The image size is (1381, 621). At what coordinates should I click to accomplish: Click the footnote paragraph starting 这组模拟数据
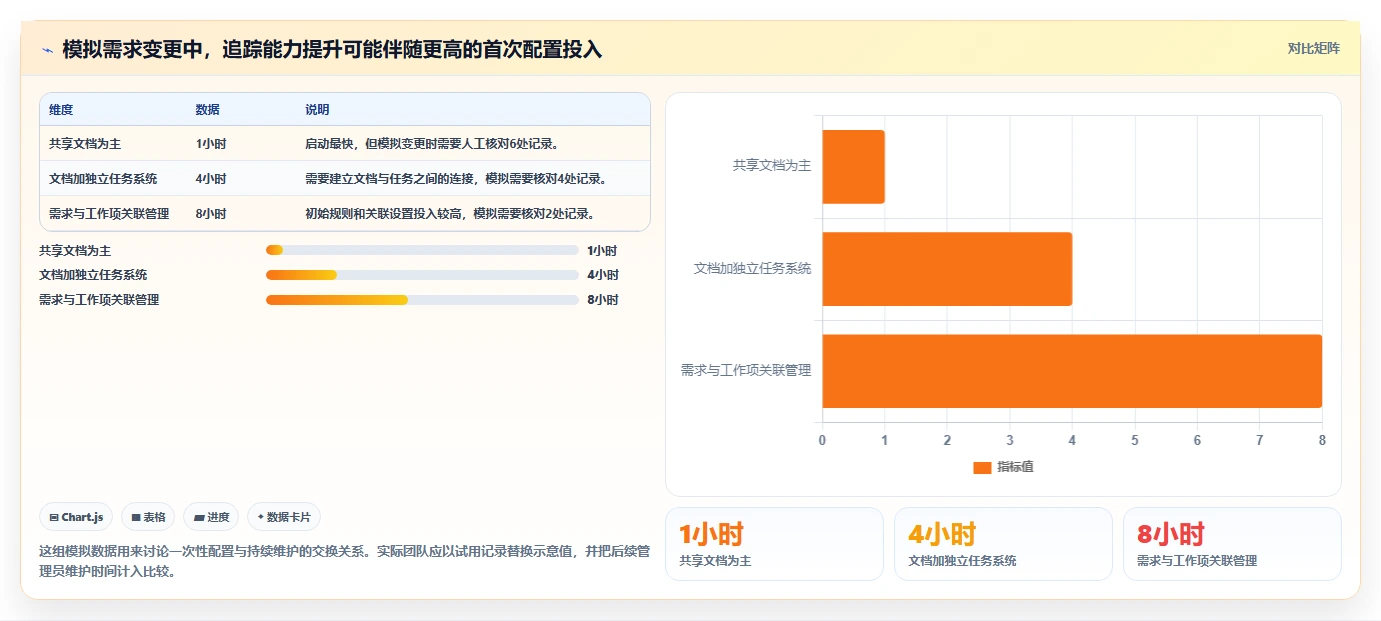(x=344, y=562)
